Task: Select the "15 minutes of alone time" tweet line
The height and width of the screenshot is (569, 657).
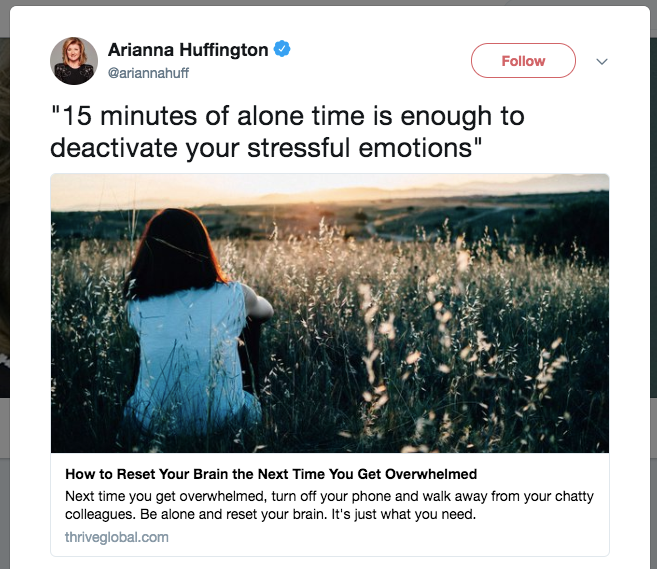Action: [287, 116]
